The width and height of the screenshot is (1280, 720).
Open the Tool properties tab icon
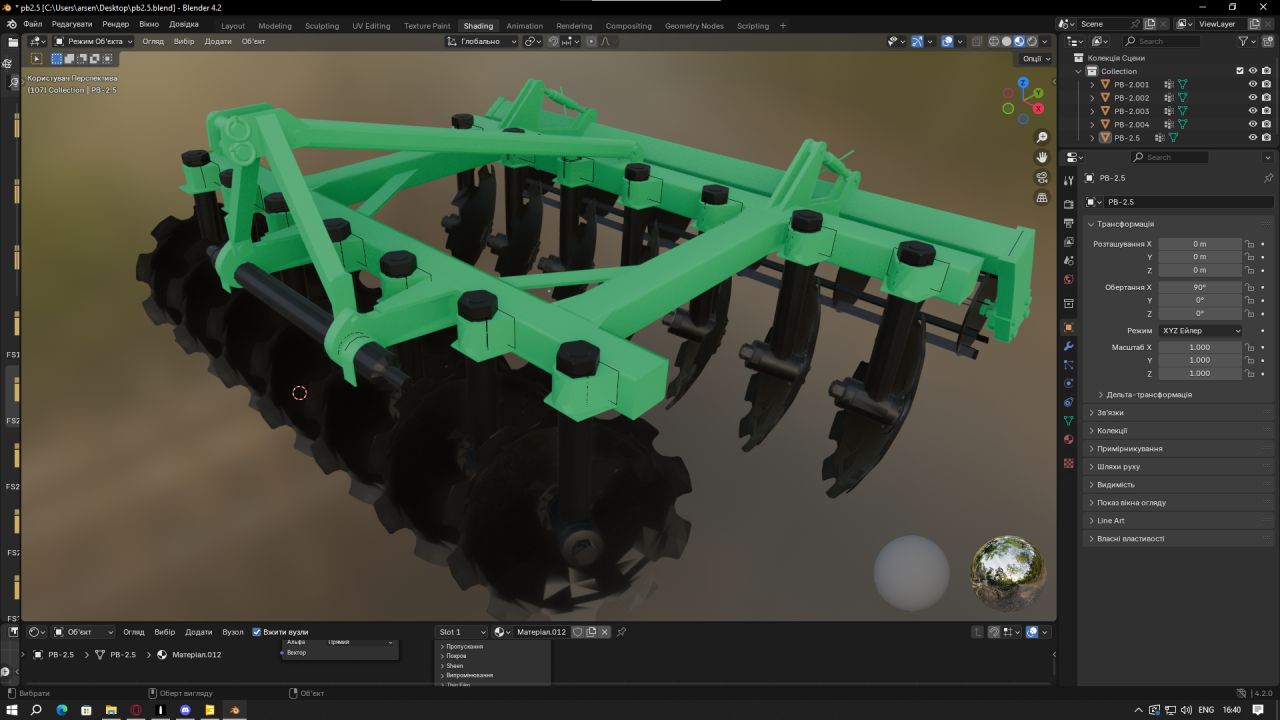(x=1068, y=180)
